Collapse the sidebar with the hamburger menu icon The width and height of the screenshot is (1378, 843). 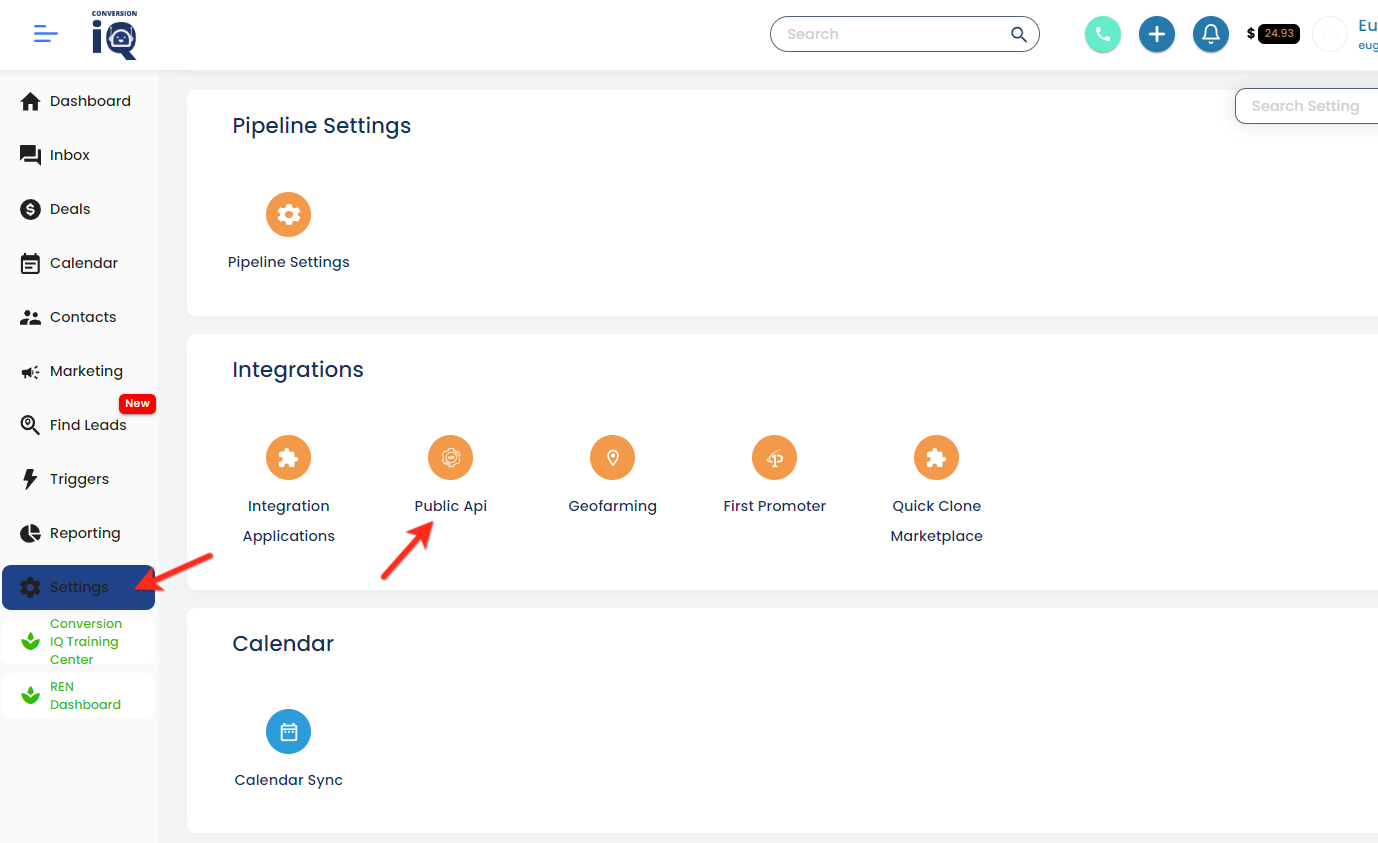[46, 34]
